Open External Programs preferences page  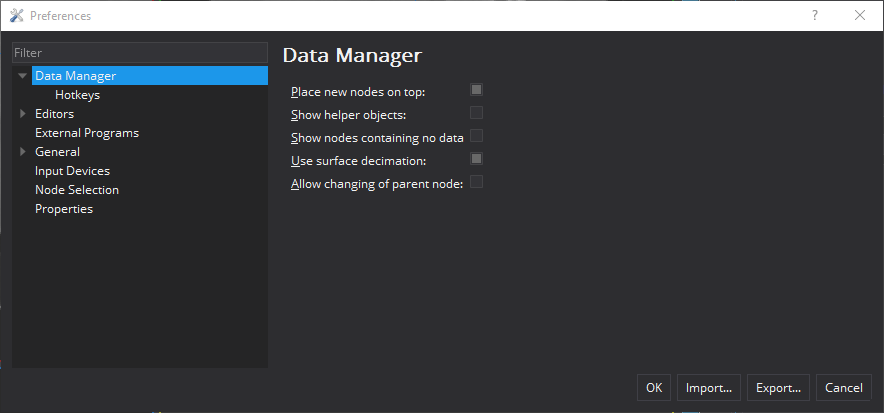[87, 133]
